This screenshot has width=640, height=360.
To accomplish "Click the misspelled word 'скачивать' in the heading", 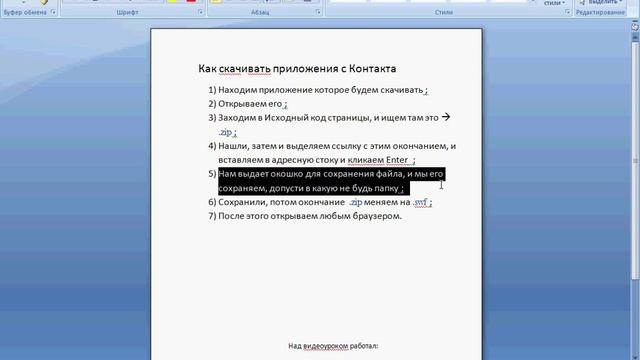I will coord(244,69).
